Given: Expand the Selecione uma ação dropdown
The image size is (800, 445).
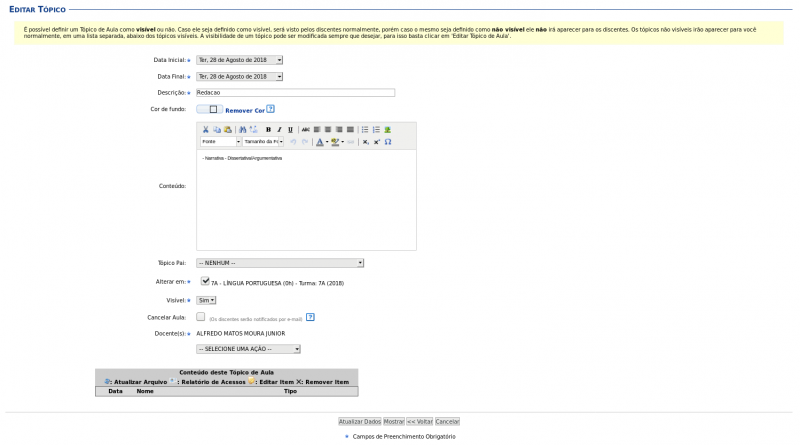Looking at the screenshot, I should pos(248,349).
